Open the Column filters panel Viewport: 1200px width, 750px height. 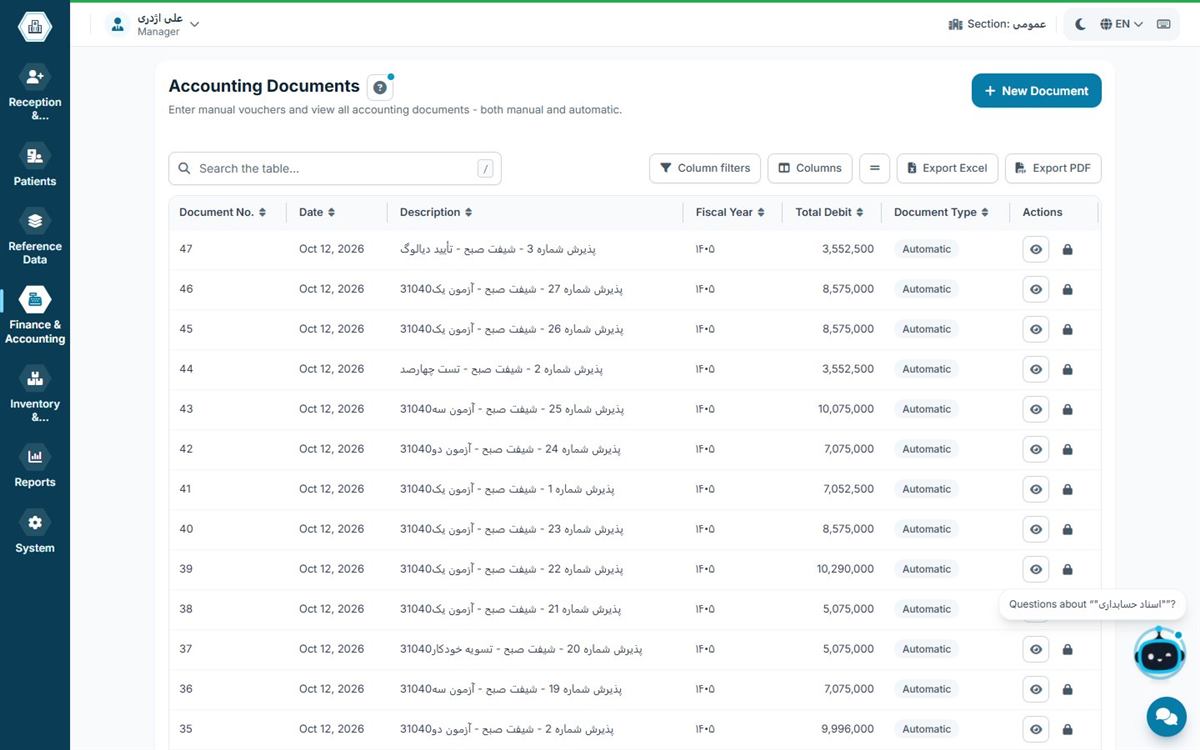click(x=705, y=168)
